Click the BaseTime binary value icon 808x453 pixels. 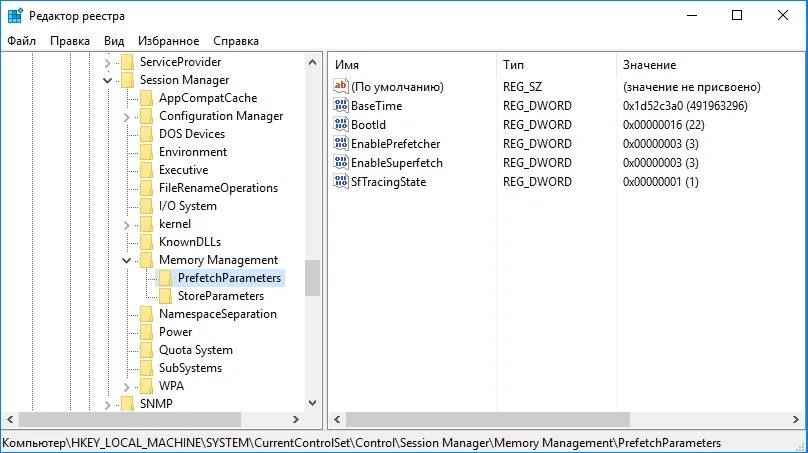pos(341,105)
